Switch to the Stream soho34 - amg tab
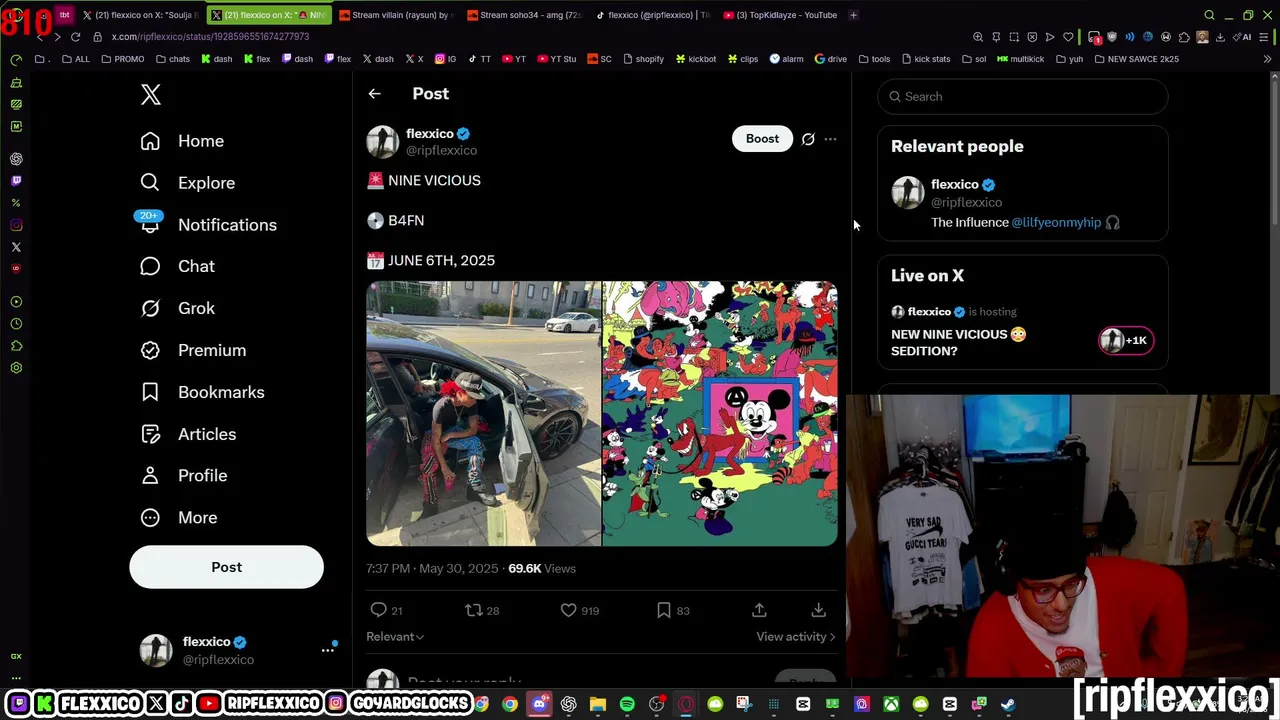Screen dimensions: 1280x720 click(x=526, y=15)
